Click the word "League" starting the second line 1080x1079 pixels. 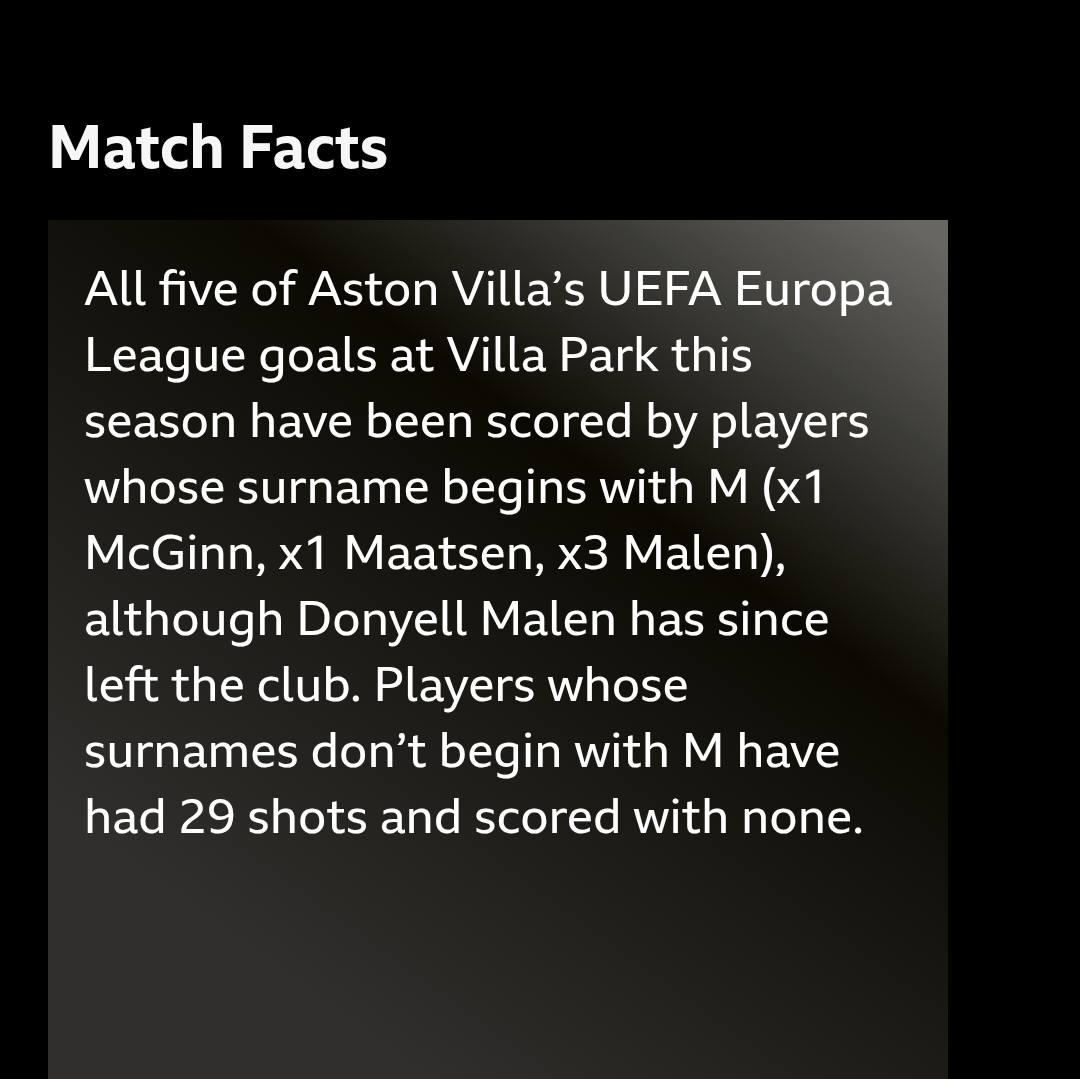[x=165, y=356]
